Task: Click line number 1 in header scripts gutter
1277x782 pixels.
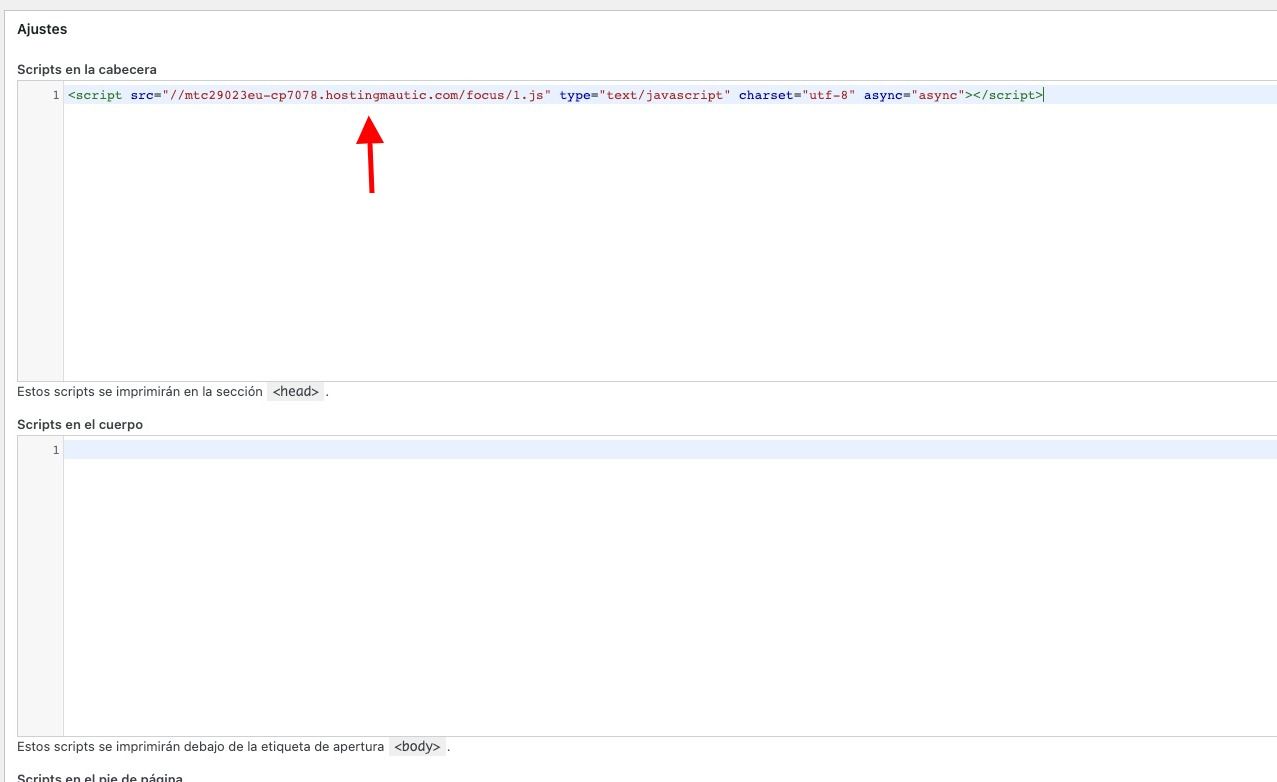Action: click(55, 95)
